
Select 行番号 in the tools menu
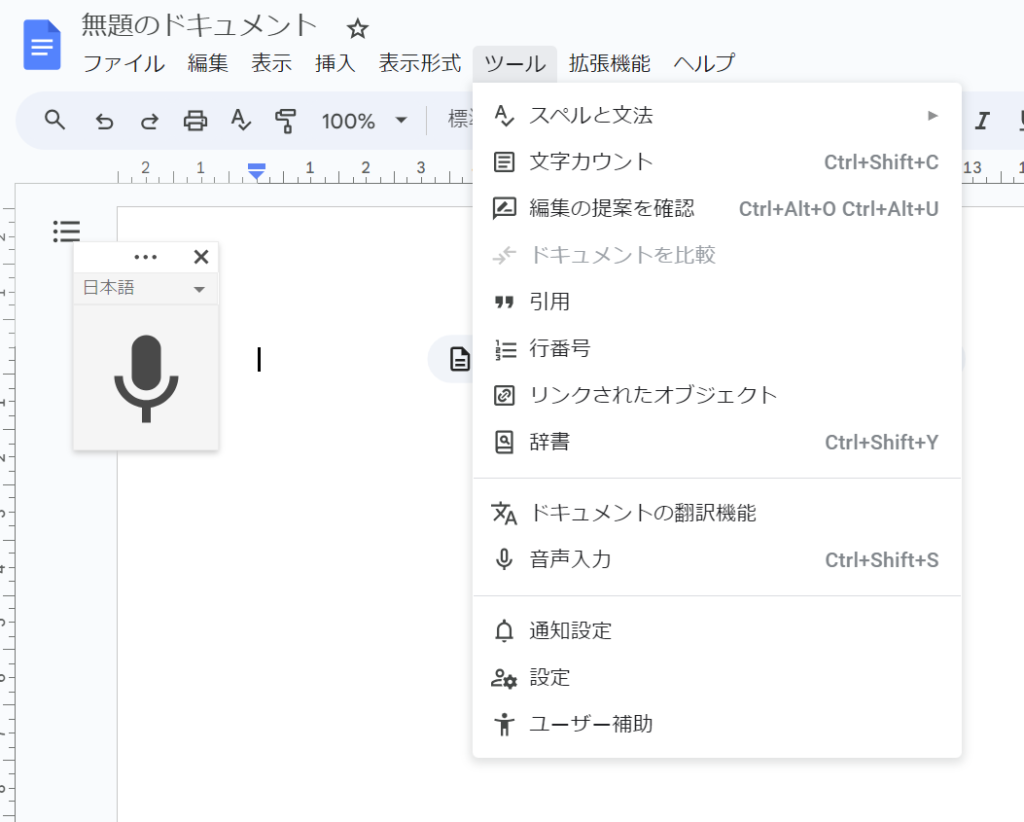pyautogui.click(x=717, y=349)
